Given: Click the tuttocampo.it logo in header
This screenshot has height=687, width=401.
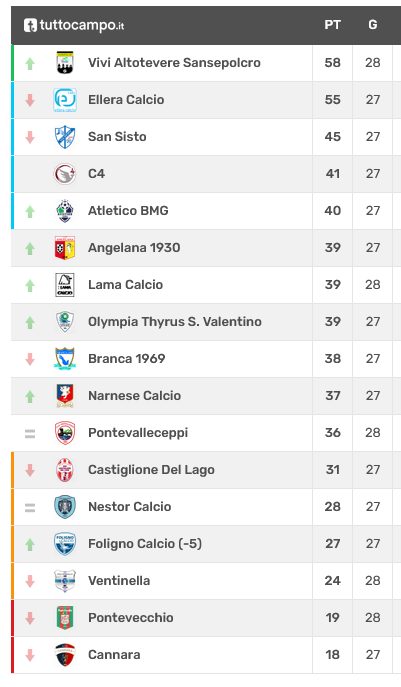Looking at the screenshot, I should point(74,25).
